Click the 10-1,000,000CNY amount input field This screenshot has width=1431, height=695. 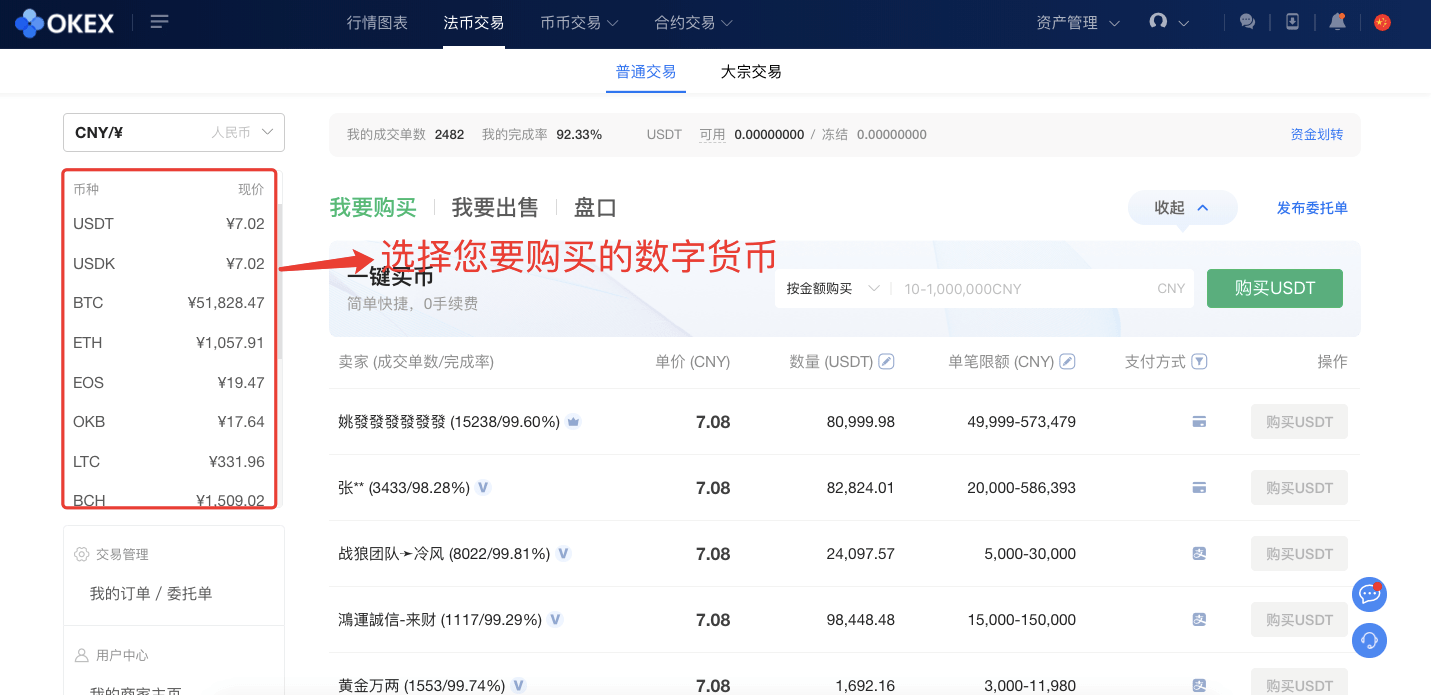click(1040, 288)
